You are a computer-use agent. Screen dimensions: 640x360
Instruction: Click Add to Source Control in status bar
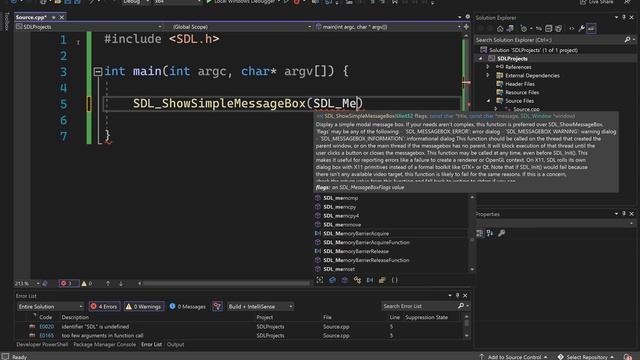(x=513, y=357)
